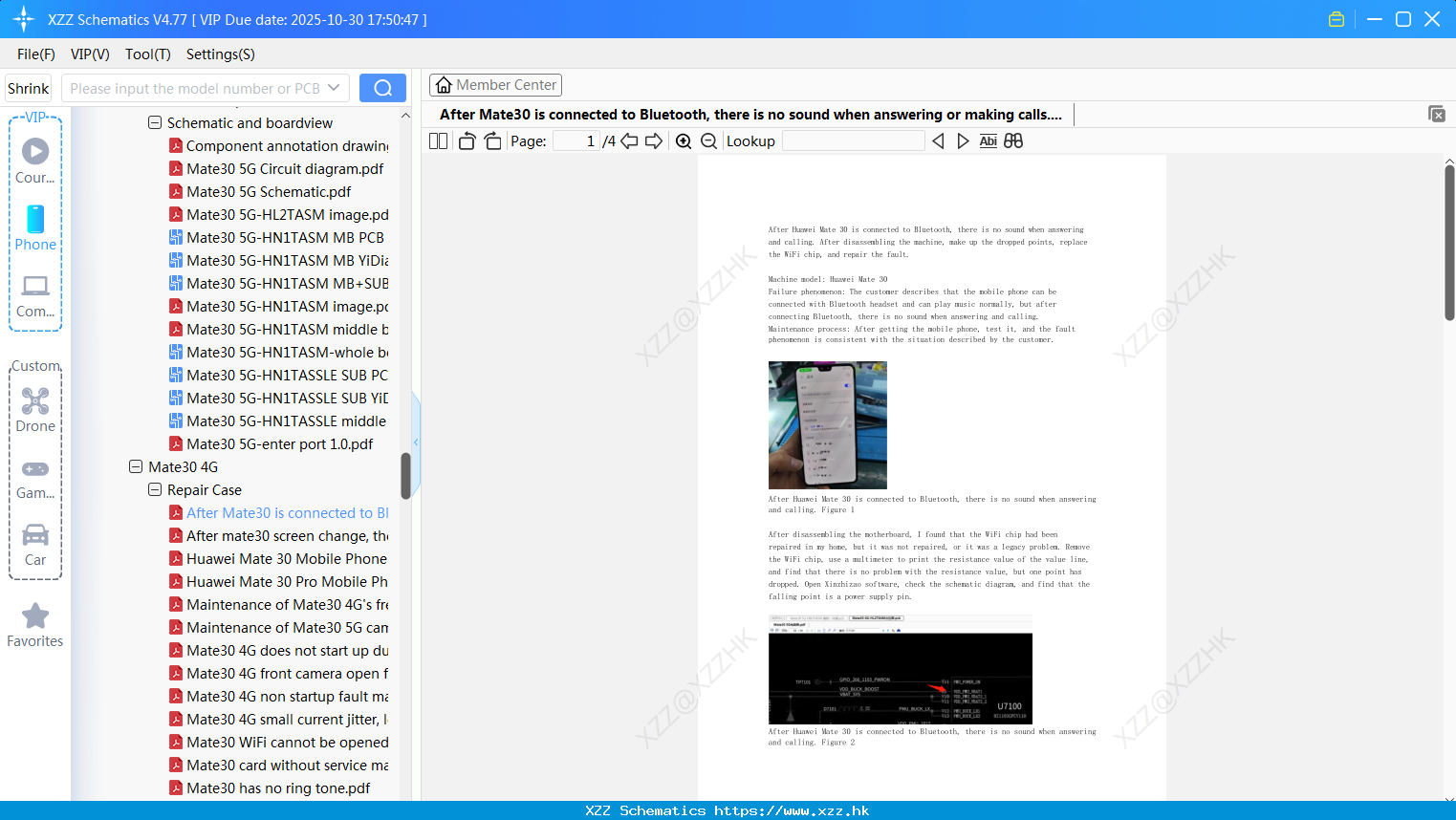
Task: Open the VIP(V) menu
Action: pyautogui.click(x=90, y=54)
